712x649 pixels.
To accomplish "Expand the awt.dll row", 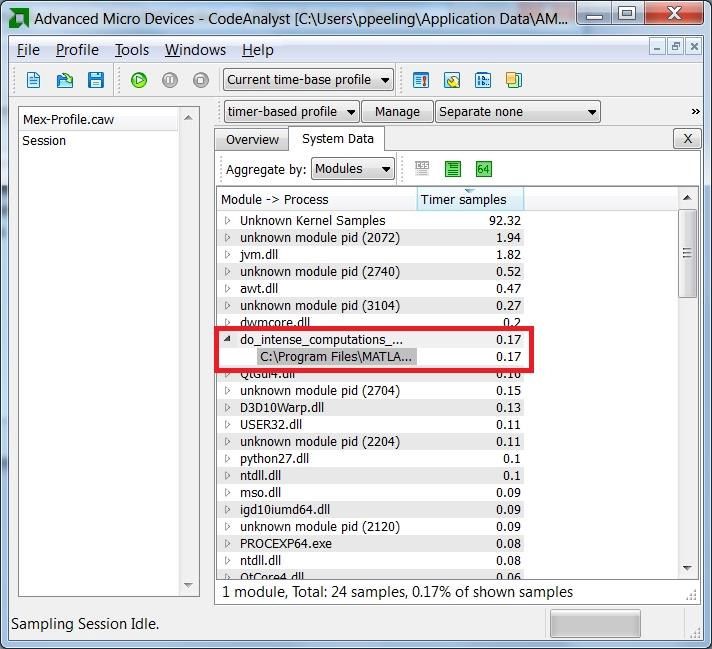I will [x=227, y=288].
